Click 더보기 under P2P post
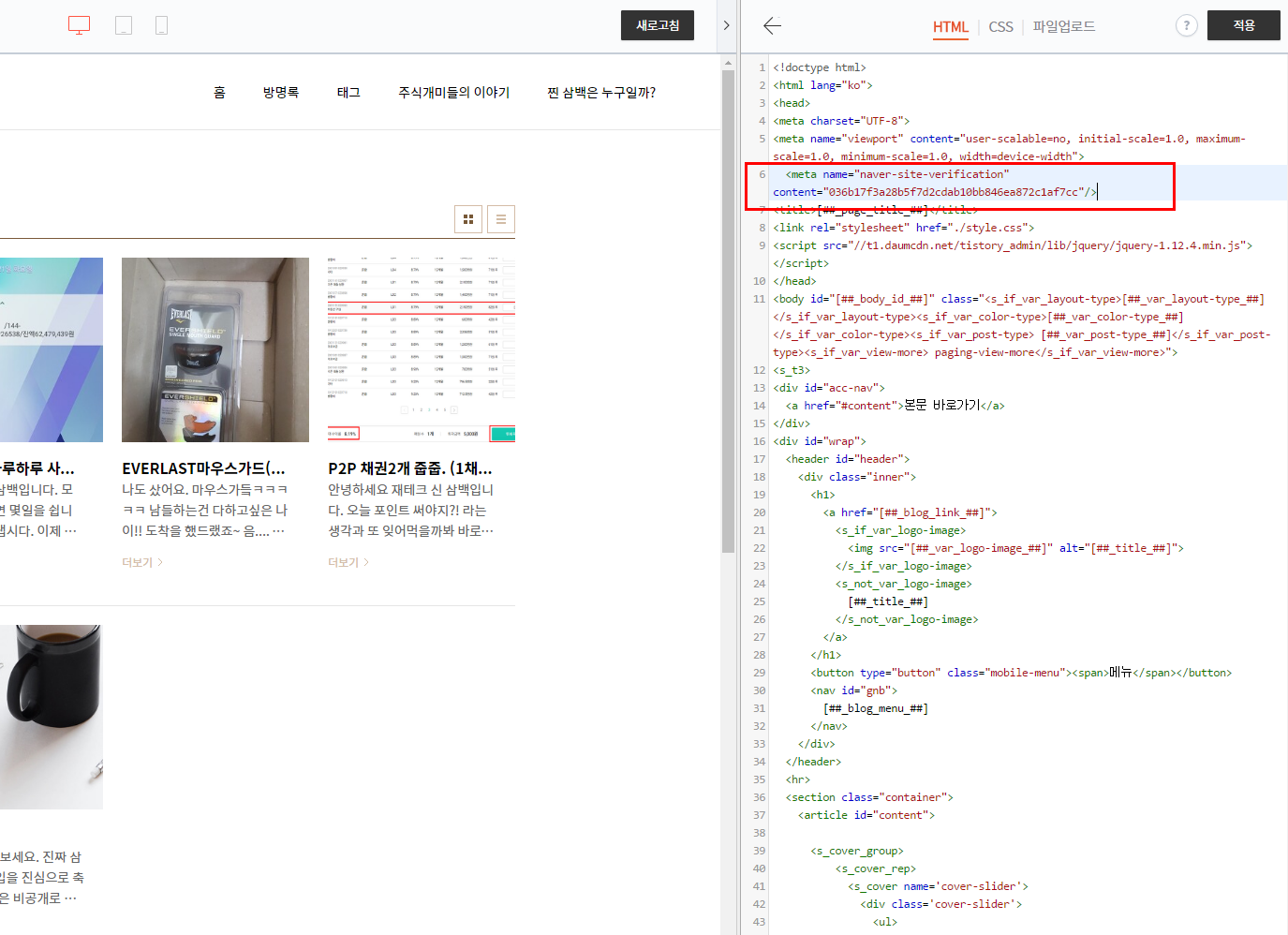Viewport: 1288px width, 935px height. (348, 562)
